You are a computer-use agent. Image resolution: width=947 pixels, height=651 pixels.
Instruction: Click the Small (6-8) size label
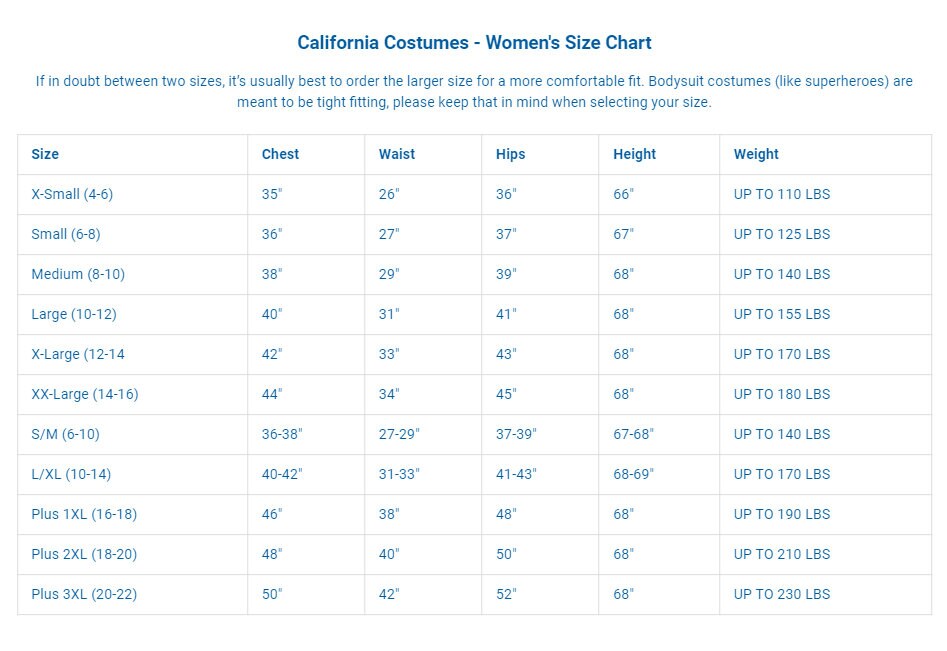pyautogui.click(x=66, y=234)
